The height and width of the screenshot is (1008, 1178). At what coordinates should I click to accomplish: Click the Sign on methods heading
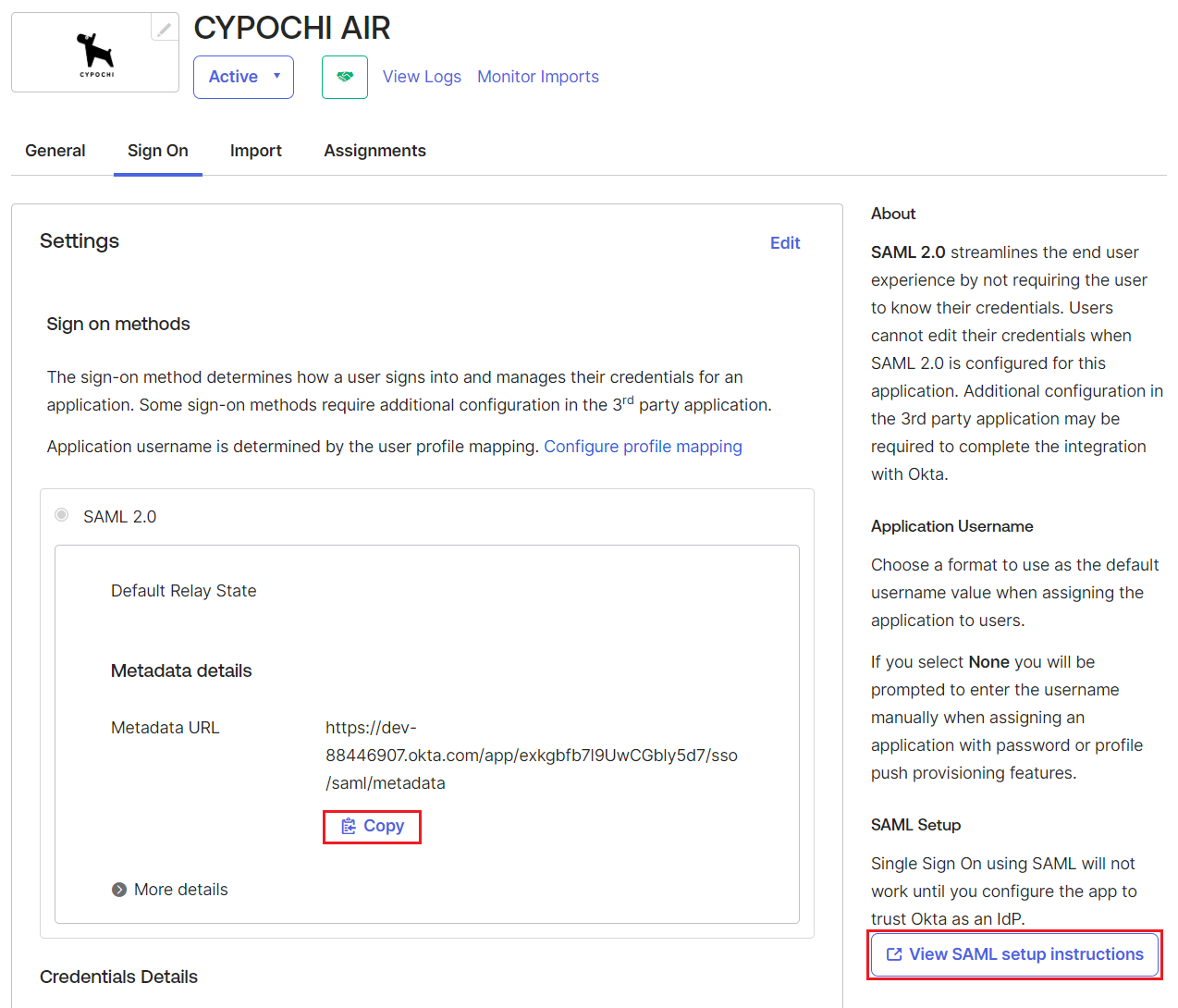pyautogui.click(x=118, y=324)
